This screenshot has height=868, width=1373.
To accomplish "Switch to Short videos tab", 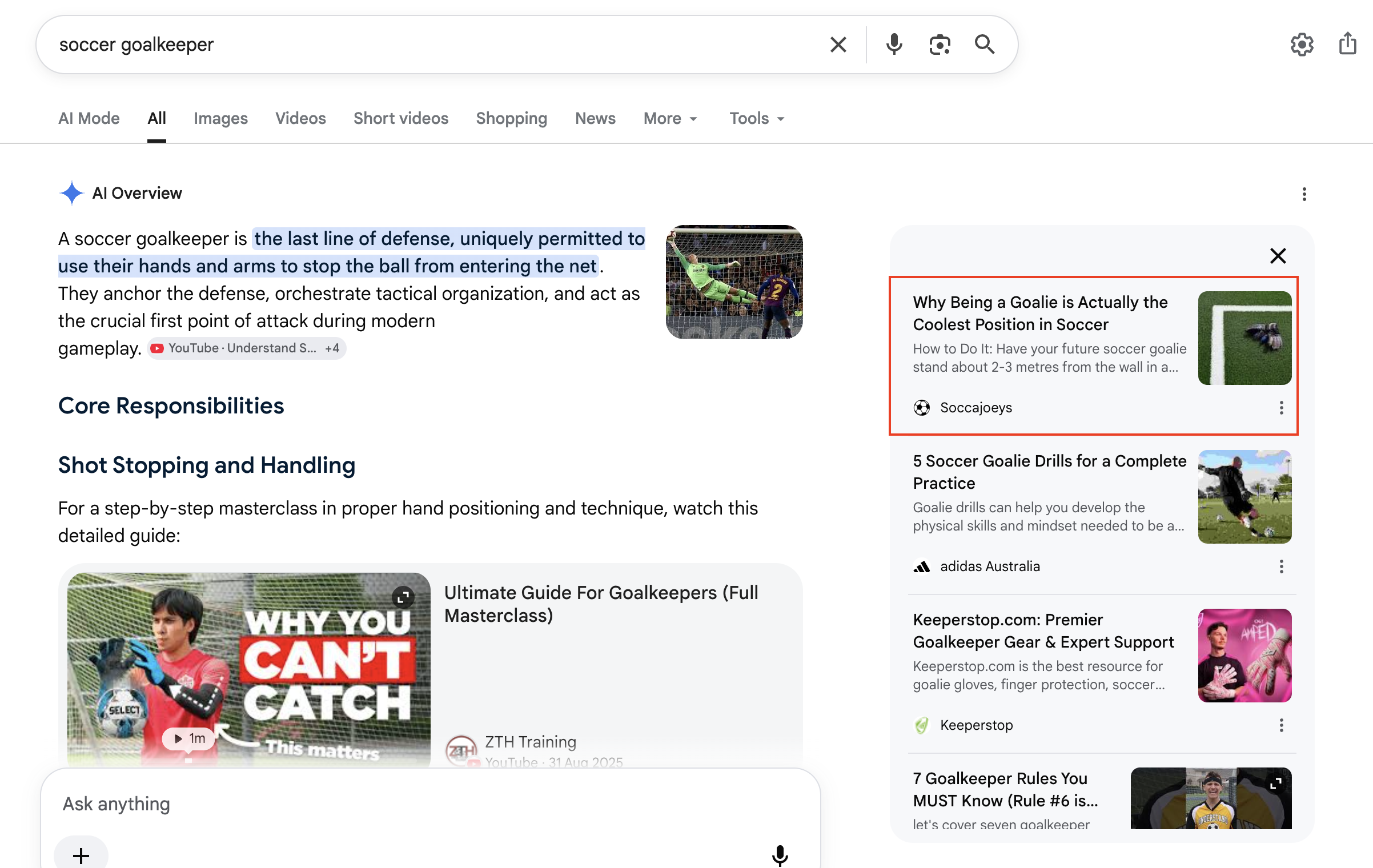I will pyautogui.click(x=401, y=118).
